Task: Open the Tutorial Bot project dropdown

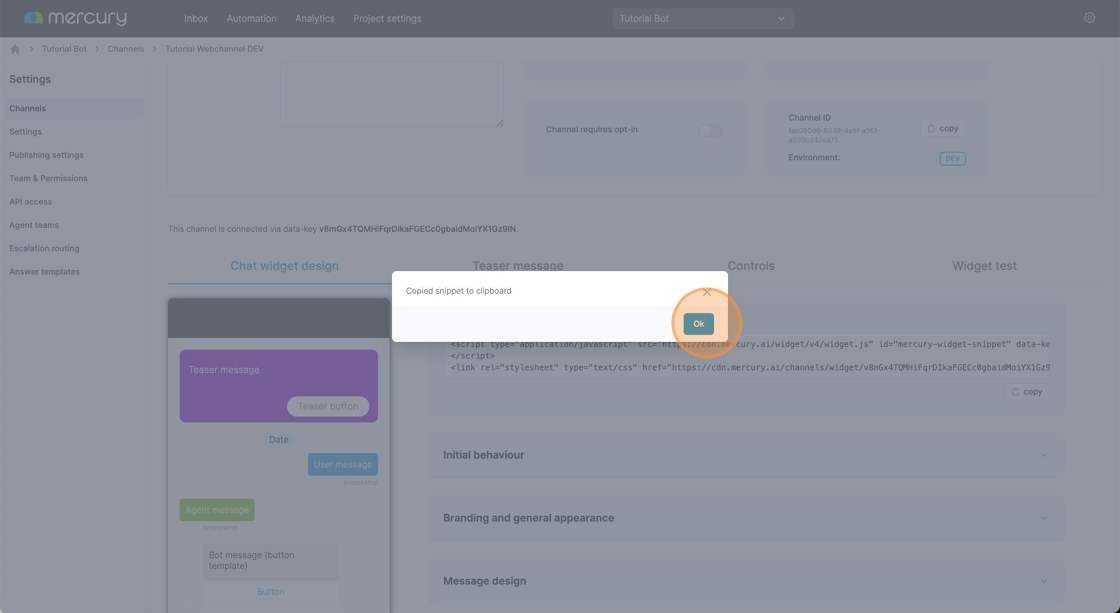Action: coord(703,19)
